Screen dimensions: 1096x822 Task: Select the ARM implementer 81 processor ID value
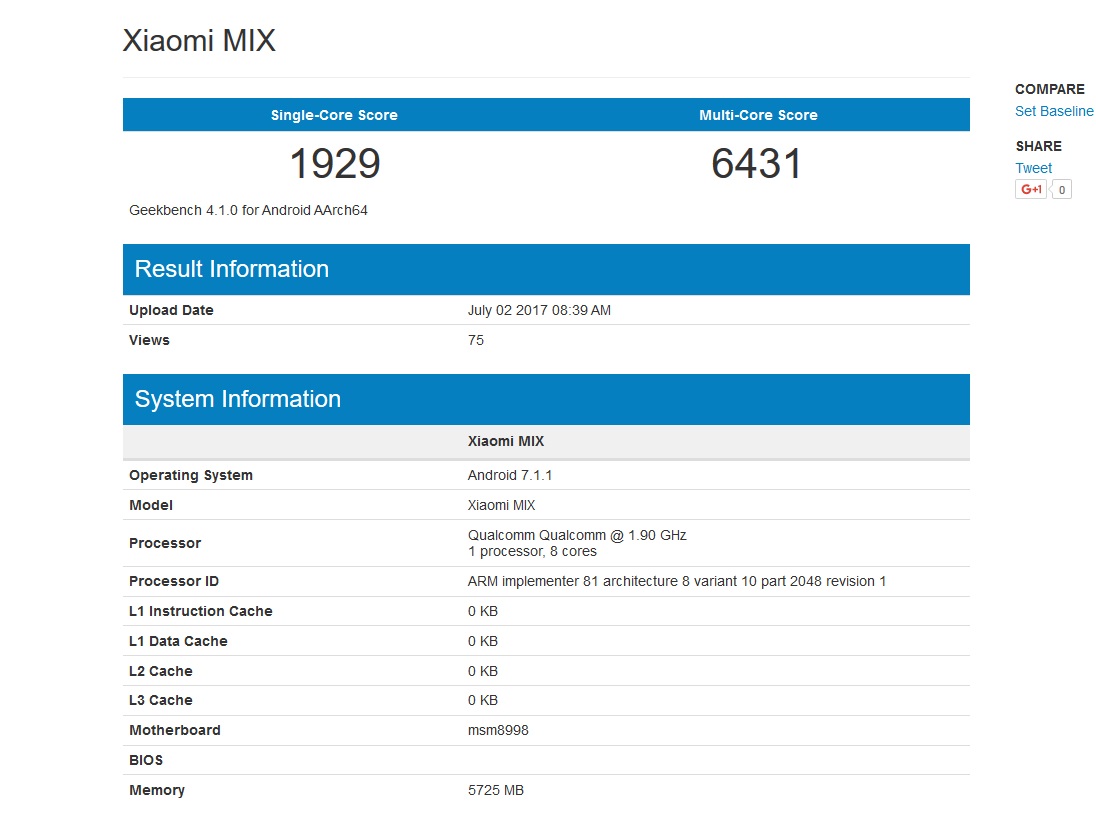click(x=677, y=582)
